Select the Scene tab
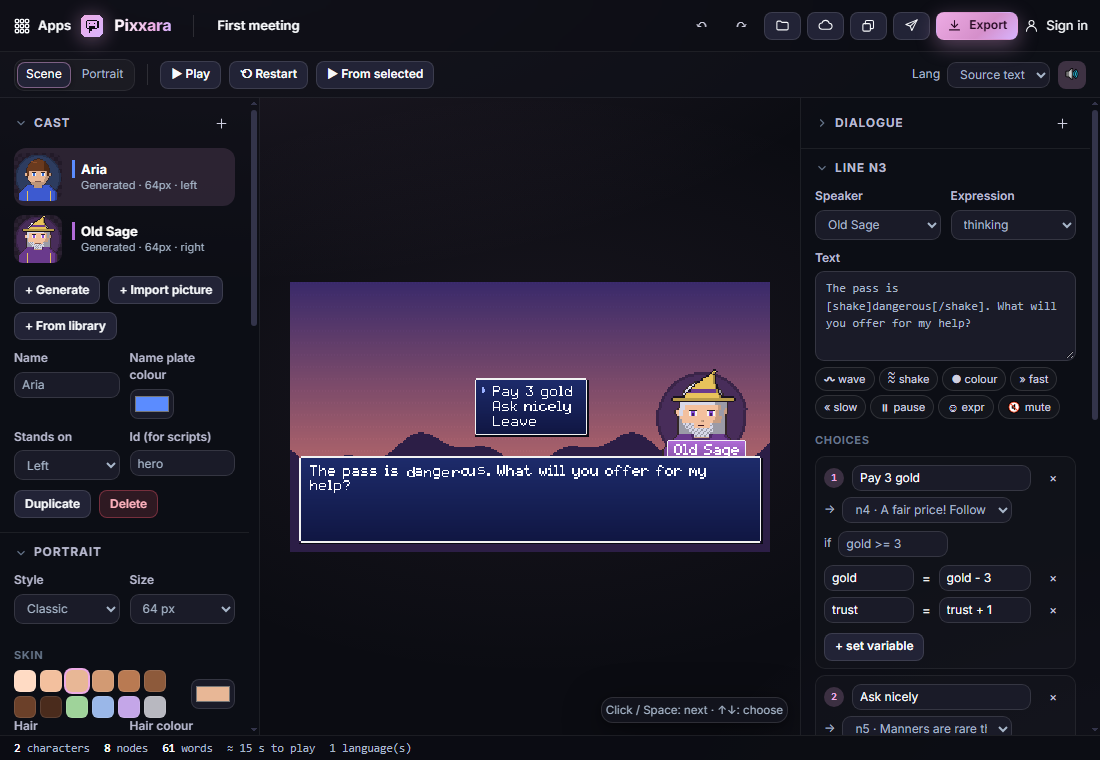The width and height of the screenshot is (1100, 760). [43, 74]
